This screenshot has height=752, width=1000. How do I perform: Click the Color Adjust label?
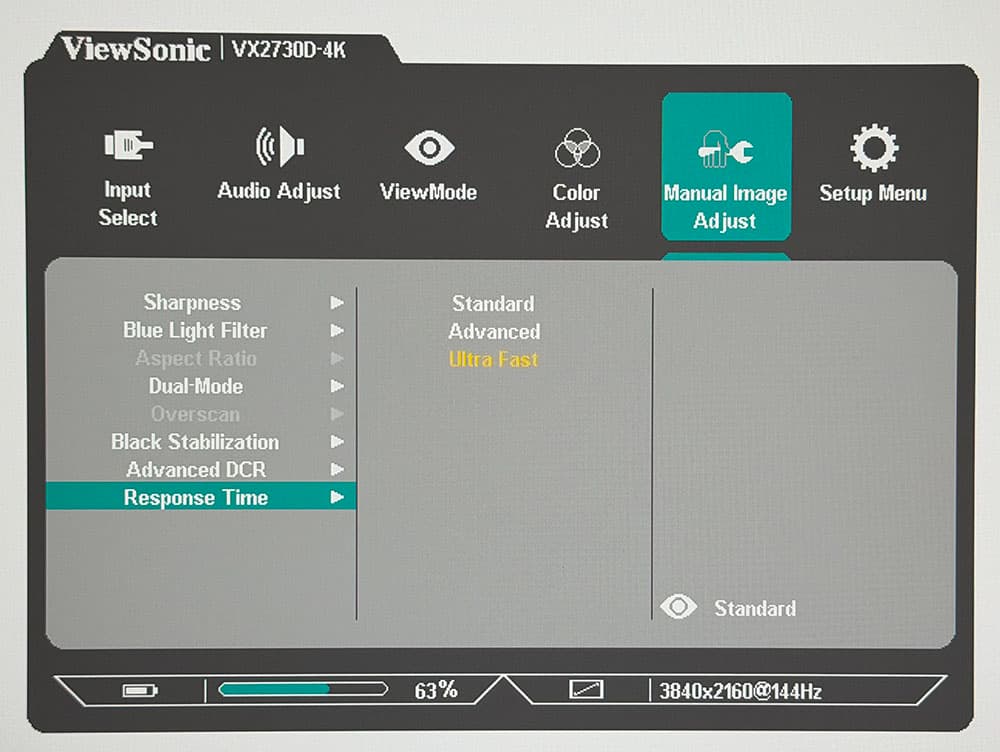point(577,206)
